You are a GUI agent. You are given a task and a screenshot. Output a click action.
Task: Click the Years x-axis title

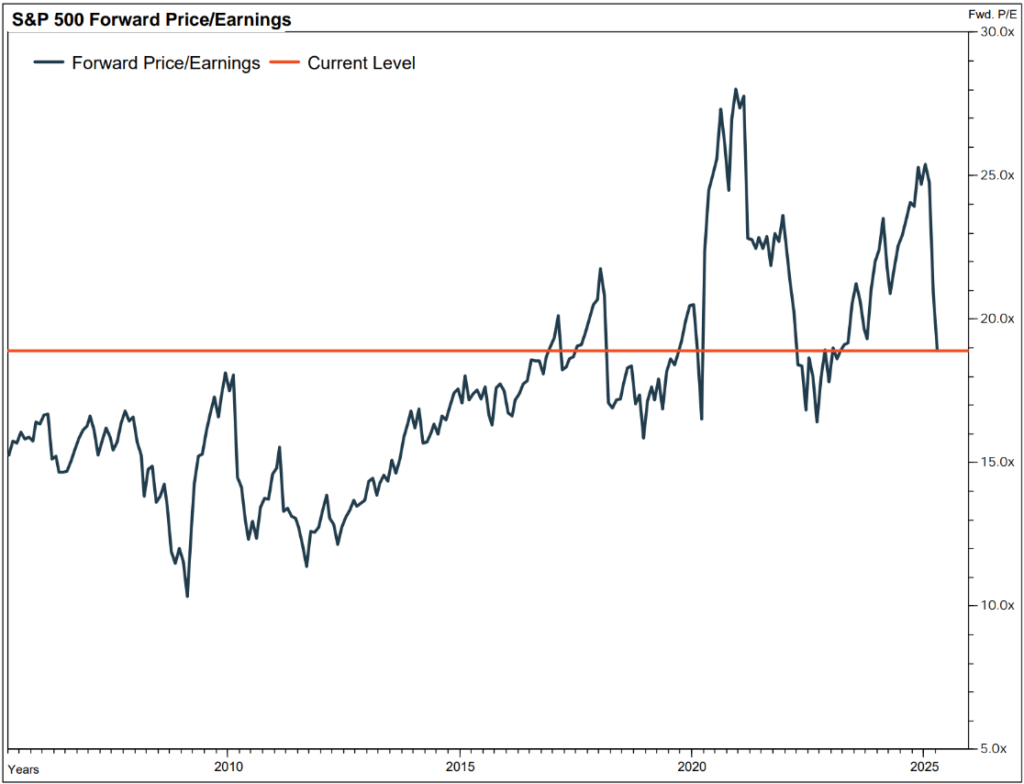coord(24,771)
